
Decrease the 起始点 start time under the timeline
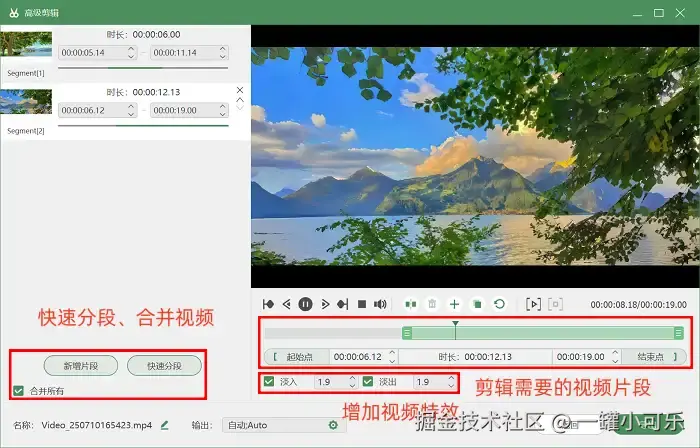[x=392, y=361]
